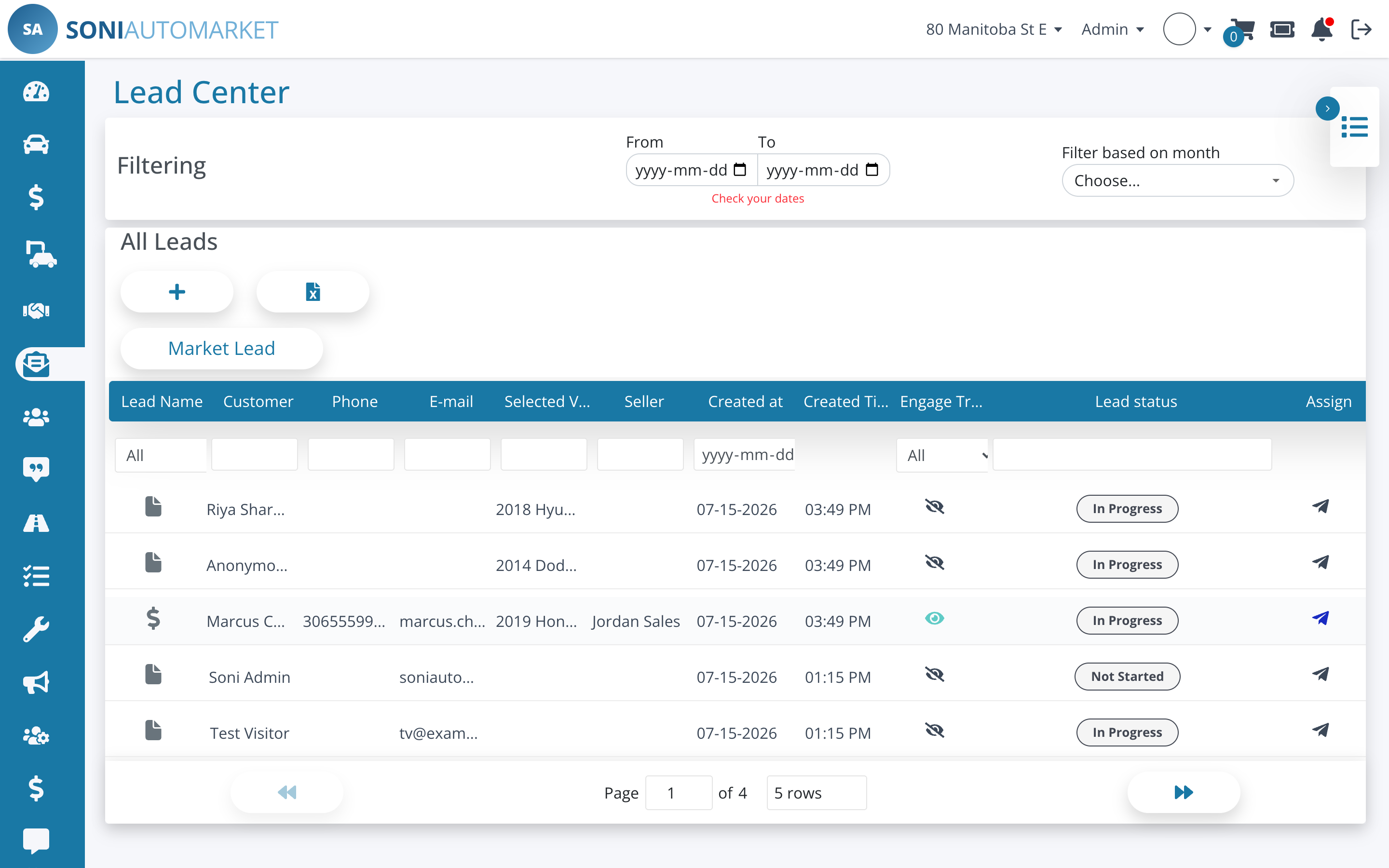Click the assign plane icon for Riya Shar...
1389x868 pixels.
(x=1320, y=507)
